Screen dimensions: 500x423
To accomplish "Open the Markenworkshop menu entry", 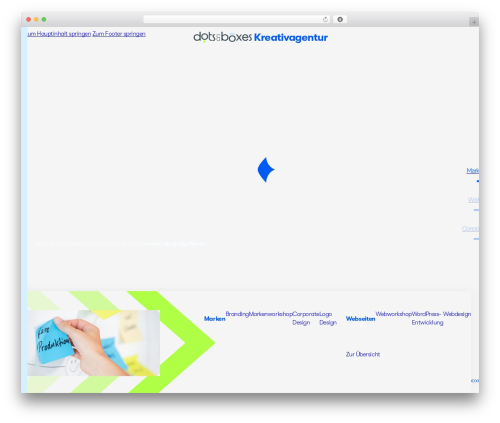I will tap(271, 314).
